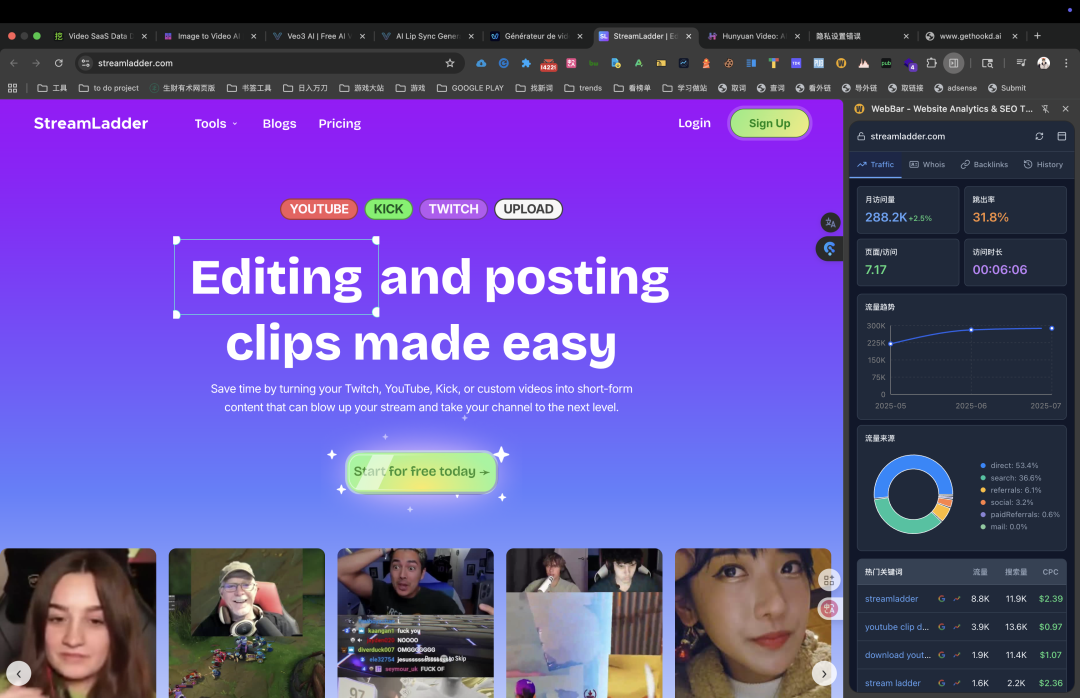Open the Submit bookmark

click(1007, 88)
